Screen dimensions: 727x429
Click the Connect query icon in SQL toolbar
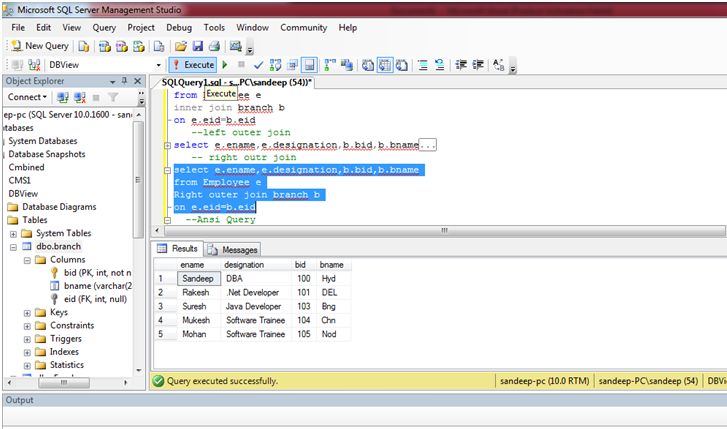coord(18,65)
